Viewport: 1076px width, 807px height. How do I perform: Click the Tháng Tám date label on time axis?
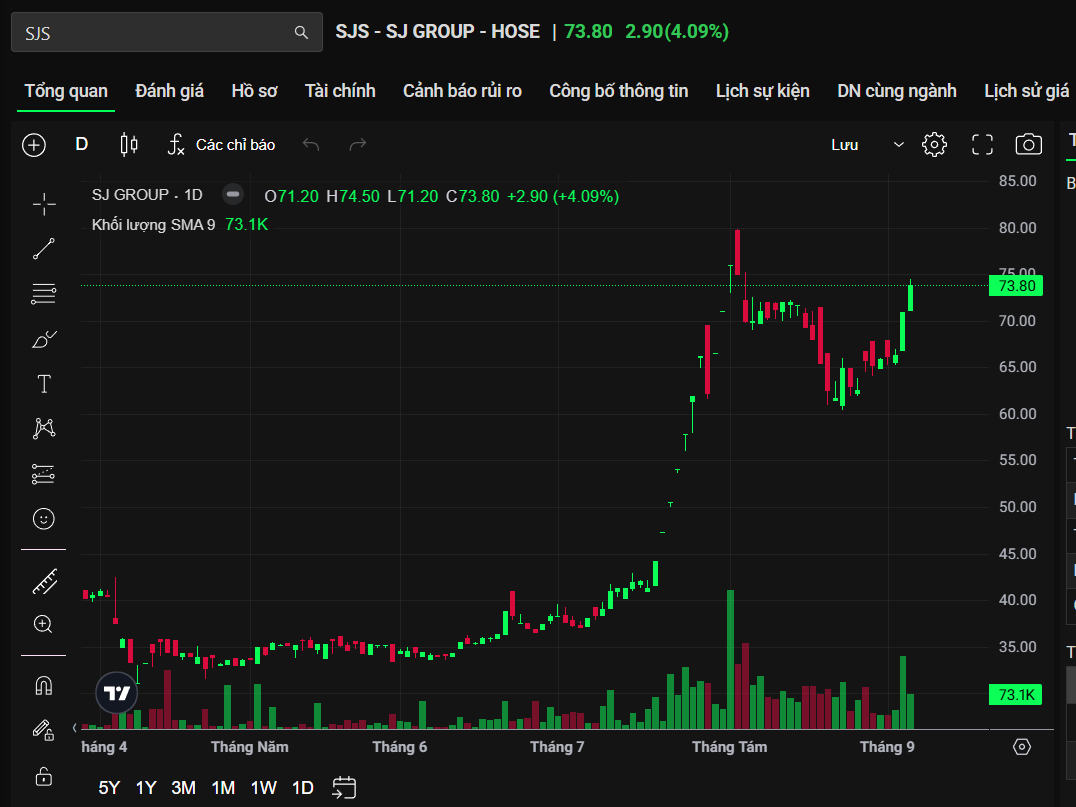[x=729, y=747]
